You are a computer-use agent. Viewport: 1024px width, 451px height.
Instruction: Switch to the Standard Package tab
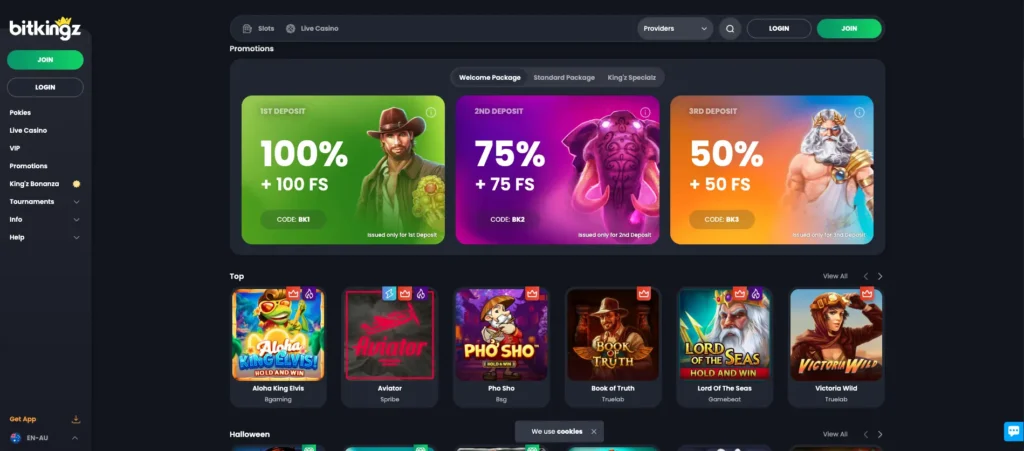(564, 78)
